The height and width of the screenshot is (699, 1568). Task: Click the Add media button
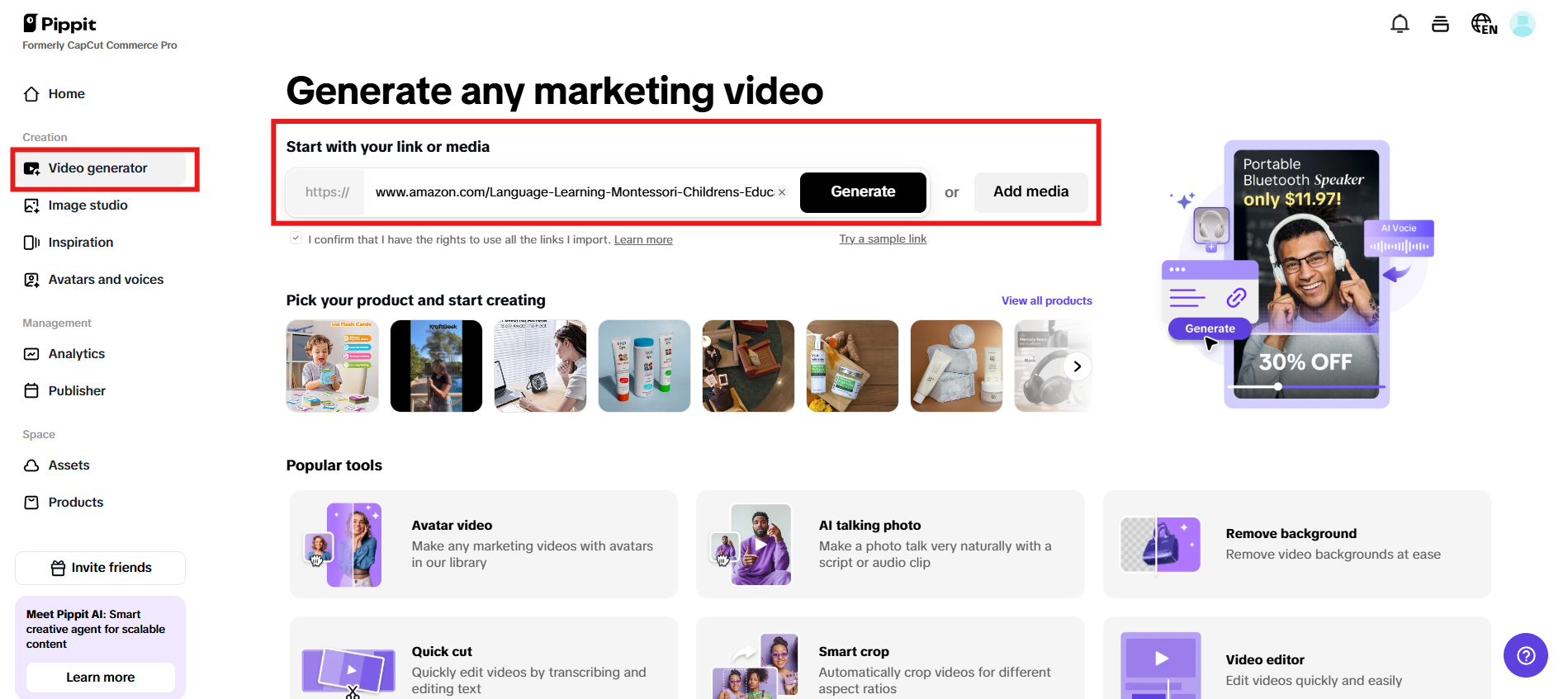[x=1030, y=192]
